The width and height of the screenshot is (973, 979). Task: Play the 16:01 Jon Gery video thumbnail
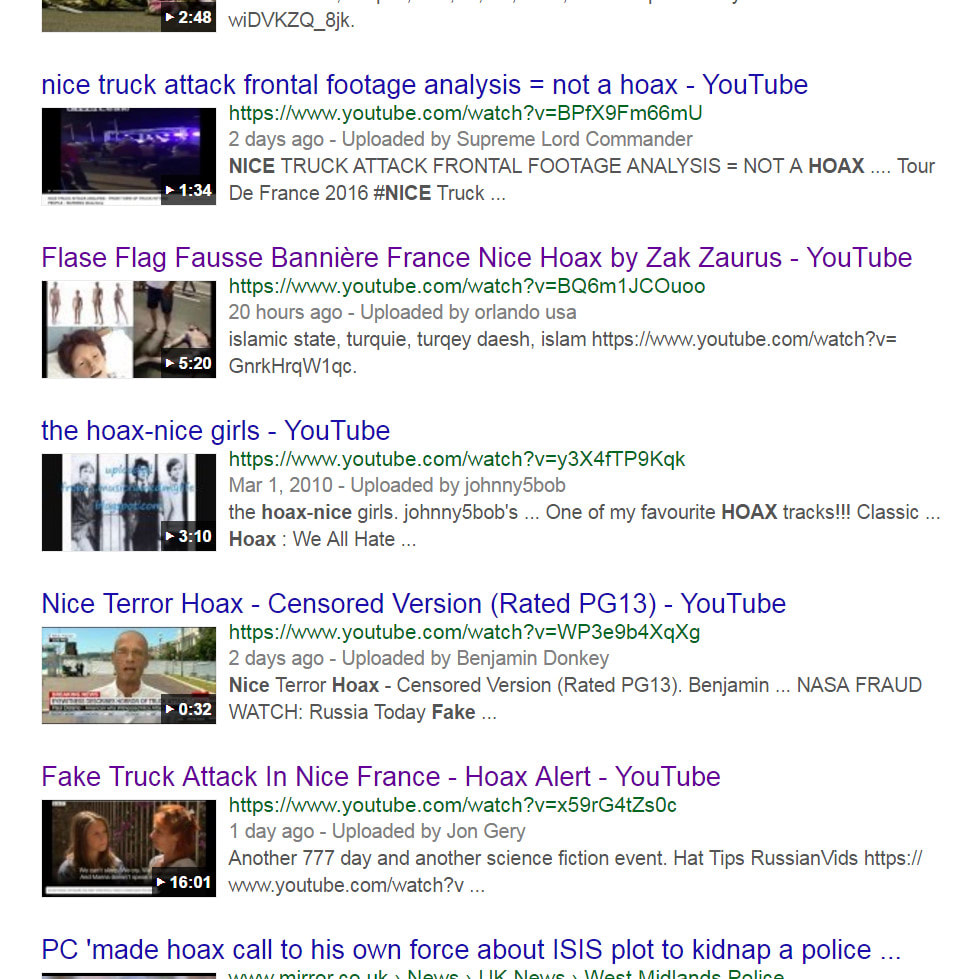click(x=129, y=848)
